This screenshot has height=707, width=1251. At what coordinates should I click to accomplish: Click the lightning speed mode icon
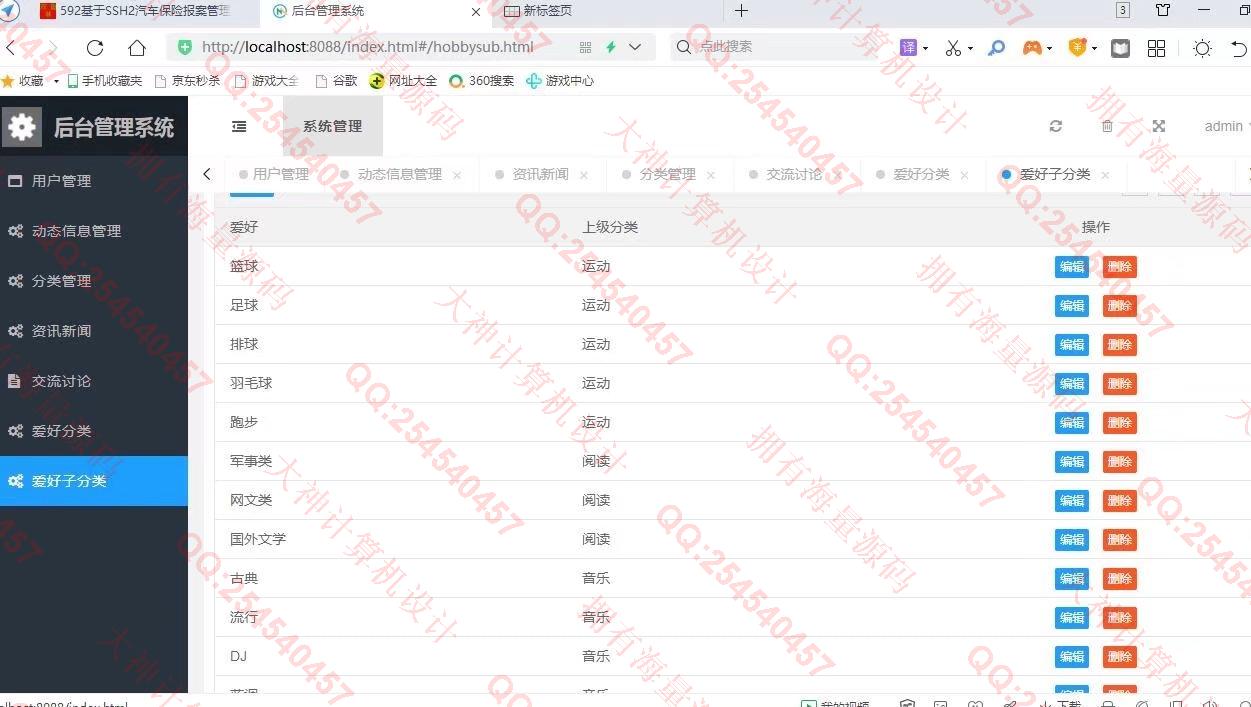(610, 47)
